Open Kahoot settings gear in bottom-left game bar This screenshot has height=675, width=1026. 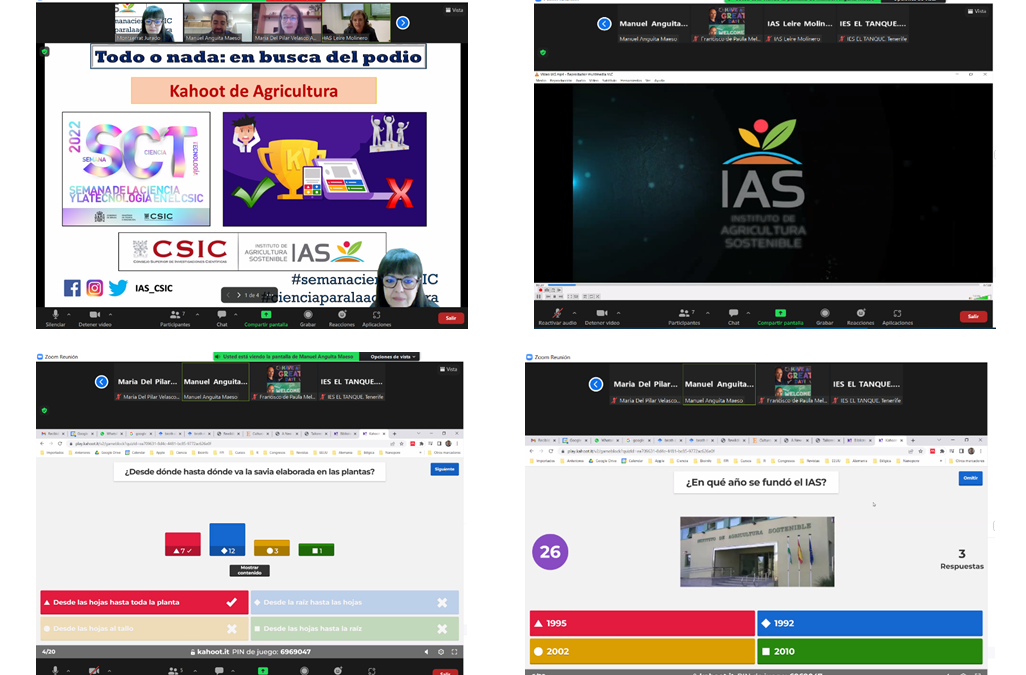coord(441,652)
